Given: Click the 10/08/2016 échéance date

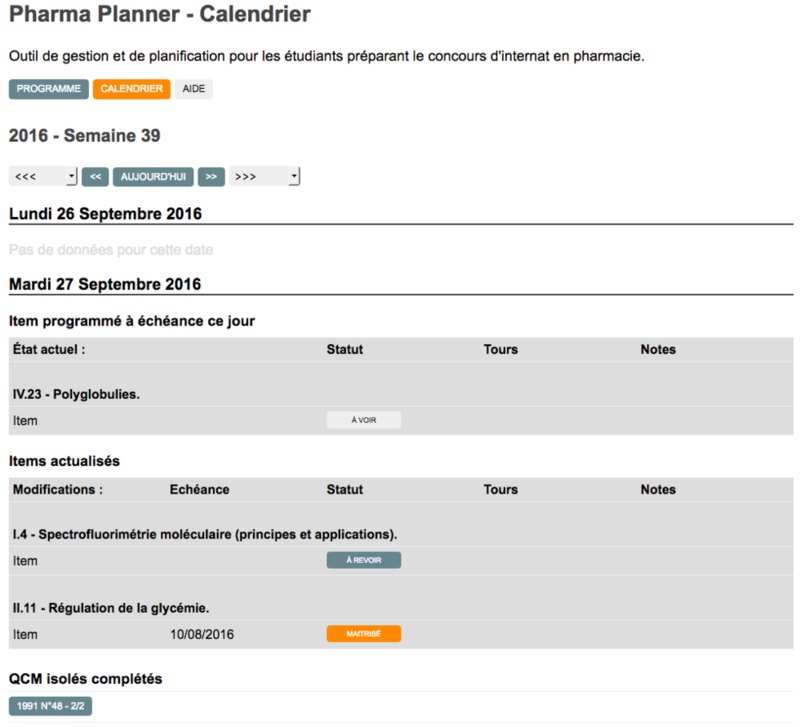Looking at the screenshot, I should coord(200,634).
